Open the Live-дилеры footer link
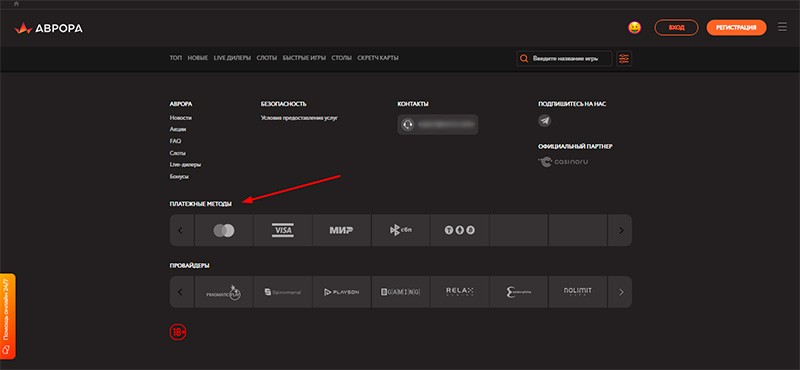 [185, 165]
